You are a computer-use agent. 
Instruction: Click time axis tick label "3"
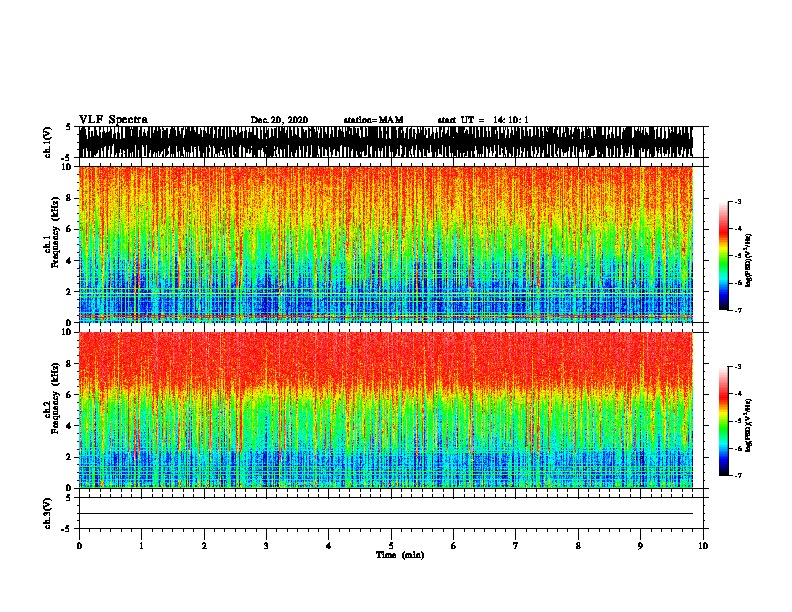[x=266, y=546]
